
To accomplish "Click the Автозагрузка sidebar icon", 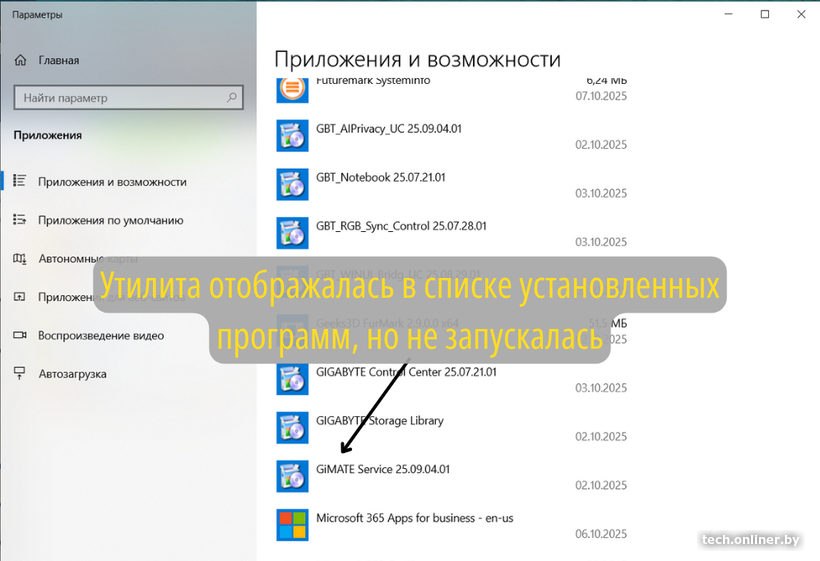I will point(19,373).
